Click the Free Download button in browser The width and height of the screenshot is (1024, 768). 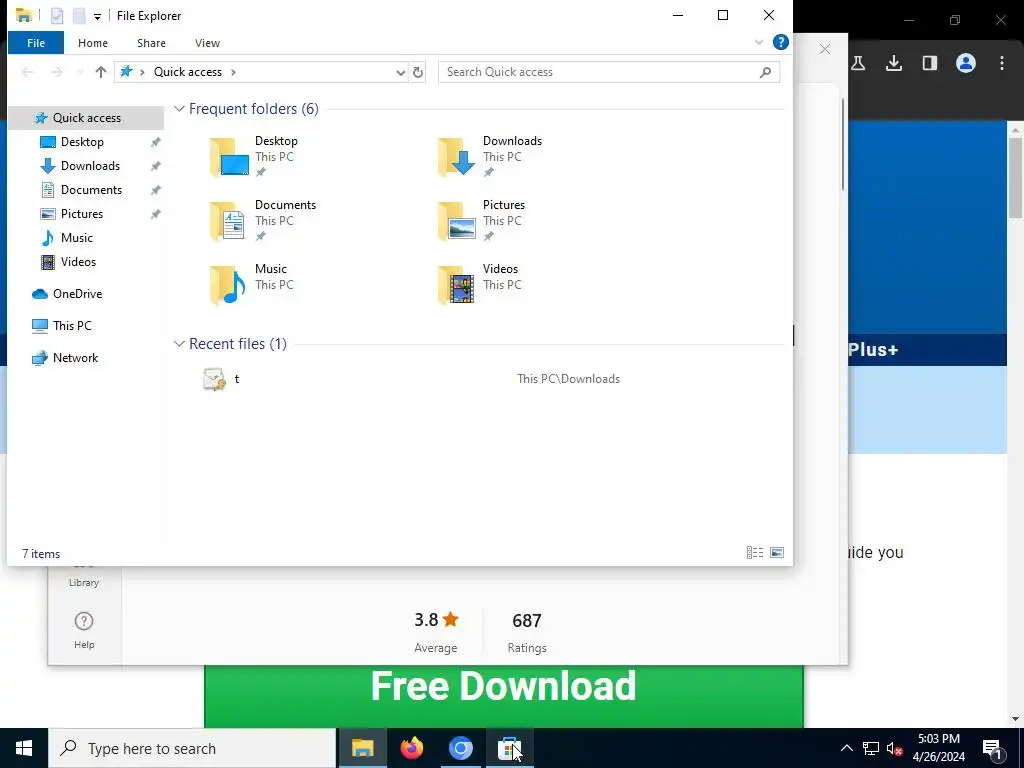click(x=503, y=696)
